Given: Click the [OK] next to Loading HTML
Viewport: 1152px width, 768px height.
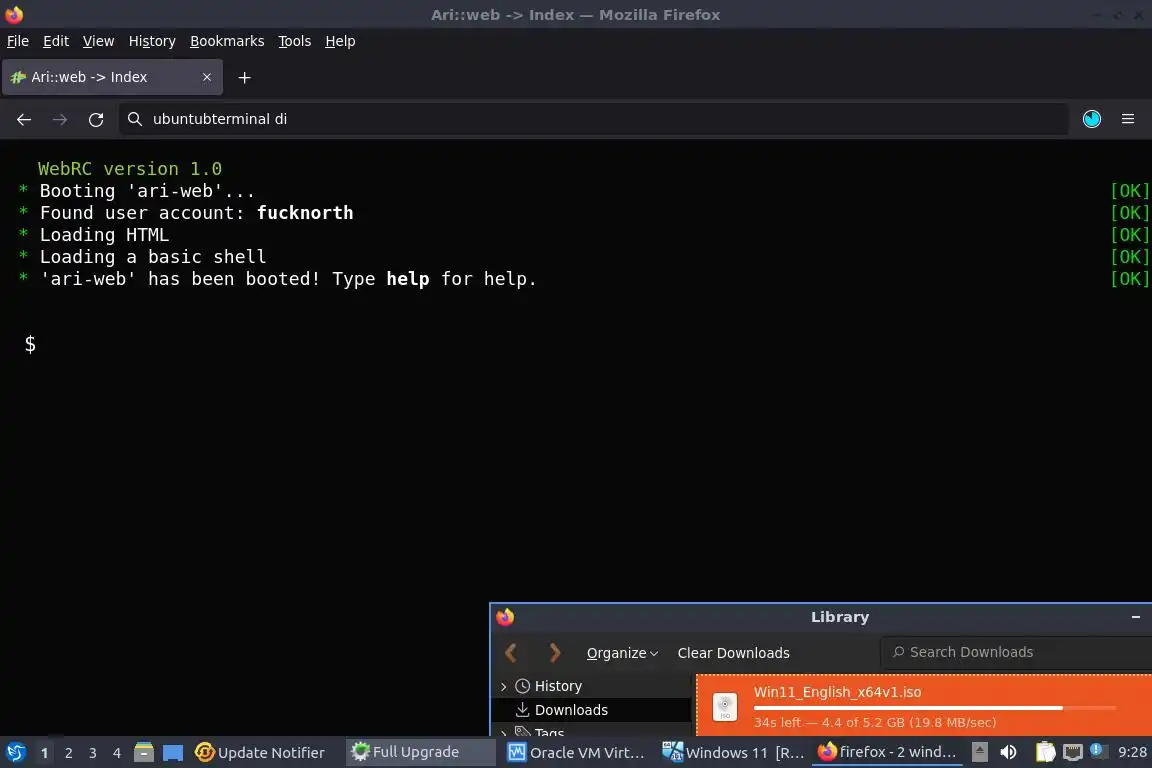Looking at the screenshot, I should tap(1130, 235).
